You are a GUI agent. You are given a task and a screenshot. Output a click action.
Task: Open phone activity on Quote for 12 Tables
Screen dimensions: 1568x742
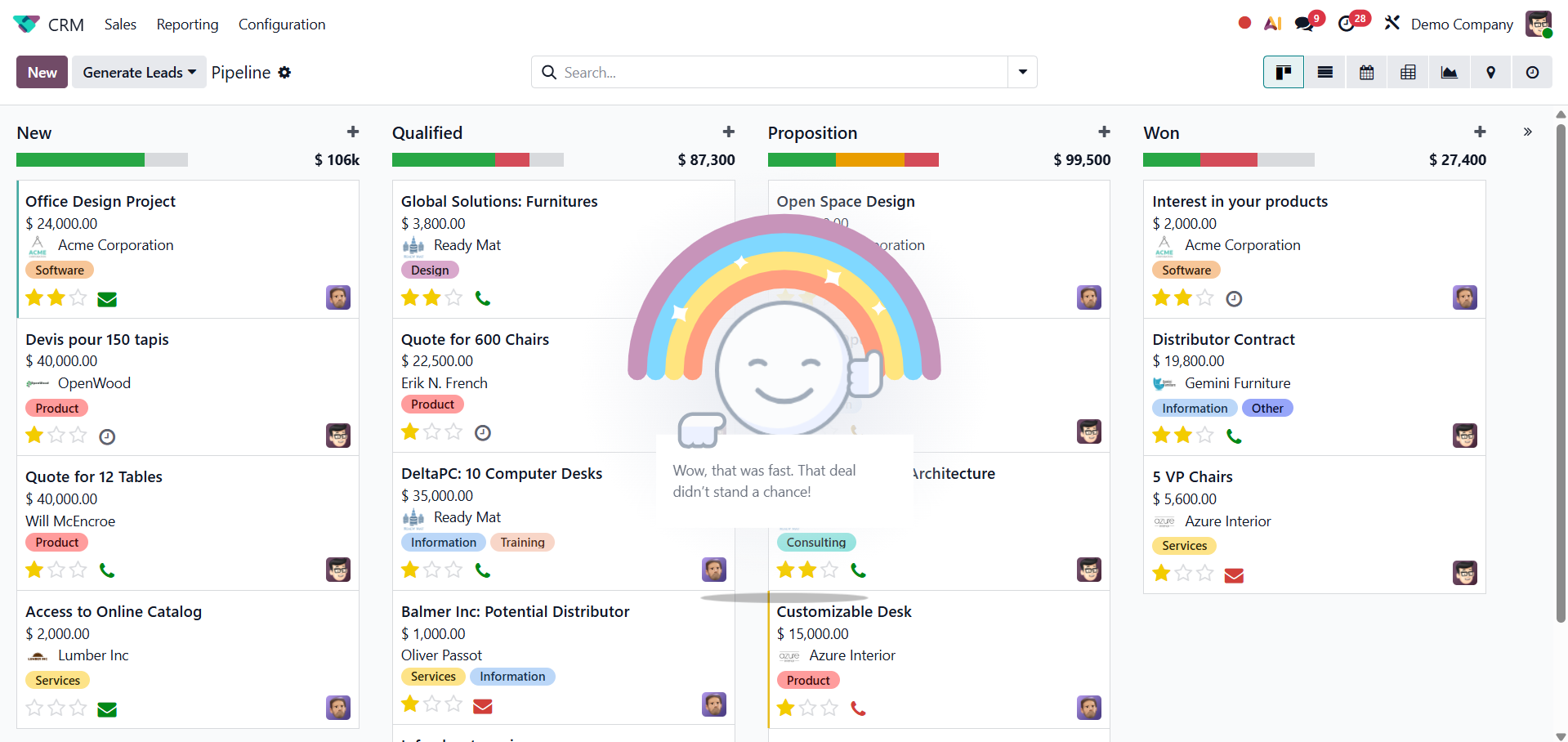click(x=107, y=570)
